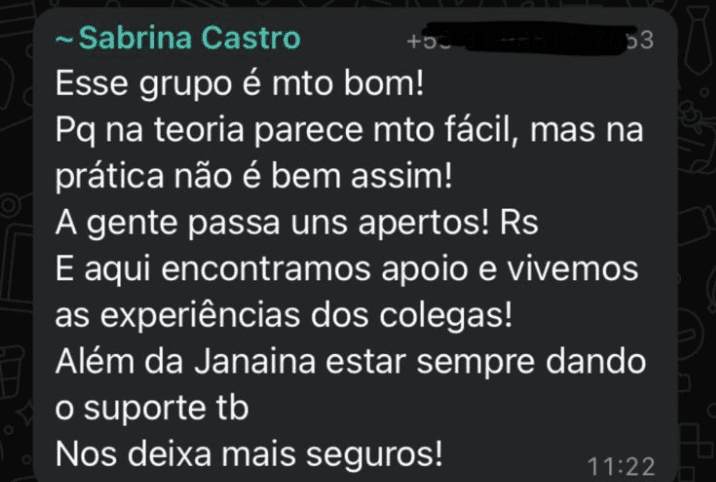Select the line "Esse grupo é mto bom!"
Image resolution: width=716 pixels, height=482 pixels.
240,84
